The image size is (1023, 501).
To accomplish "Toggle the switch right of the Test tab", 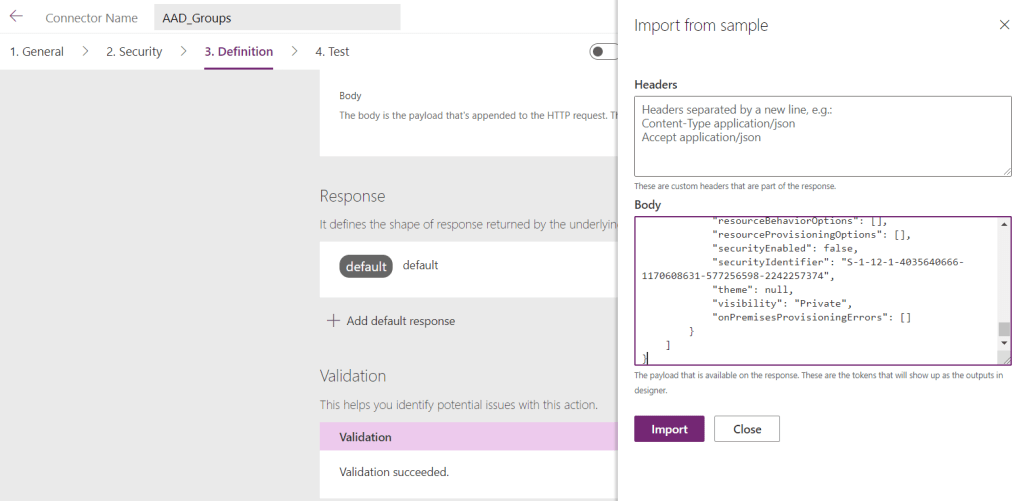I will [x=603, y=52].
